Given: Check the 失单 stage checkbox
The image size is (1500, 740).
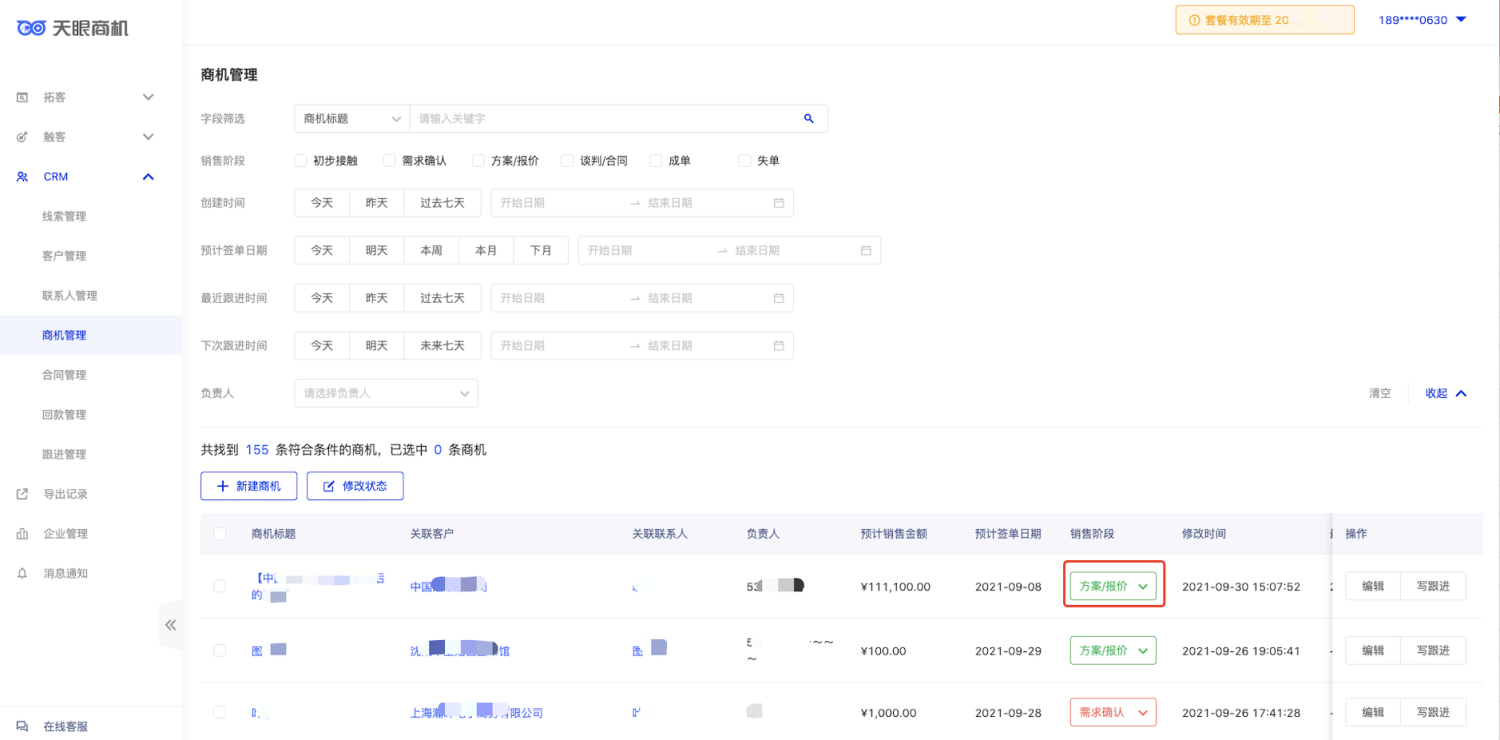Looking at the screenshot, I should pos(745,160).
